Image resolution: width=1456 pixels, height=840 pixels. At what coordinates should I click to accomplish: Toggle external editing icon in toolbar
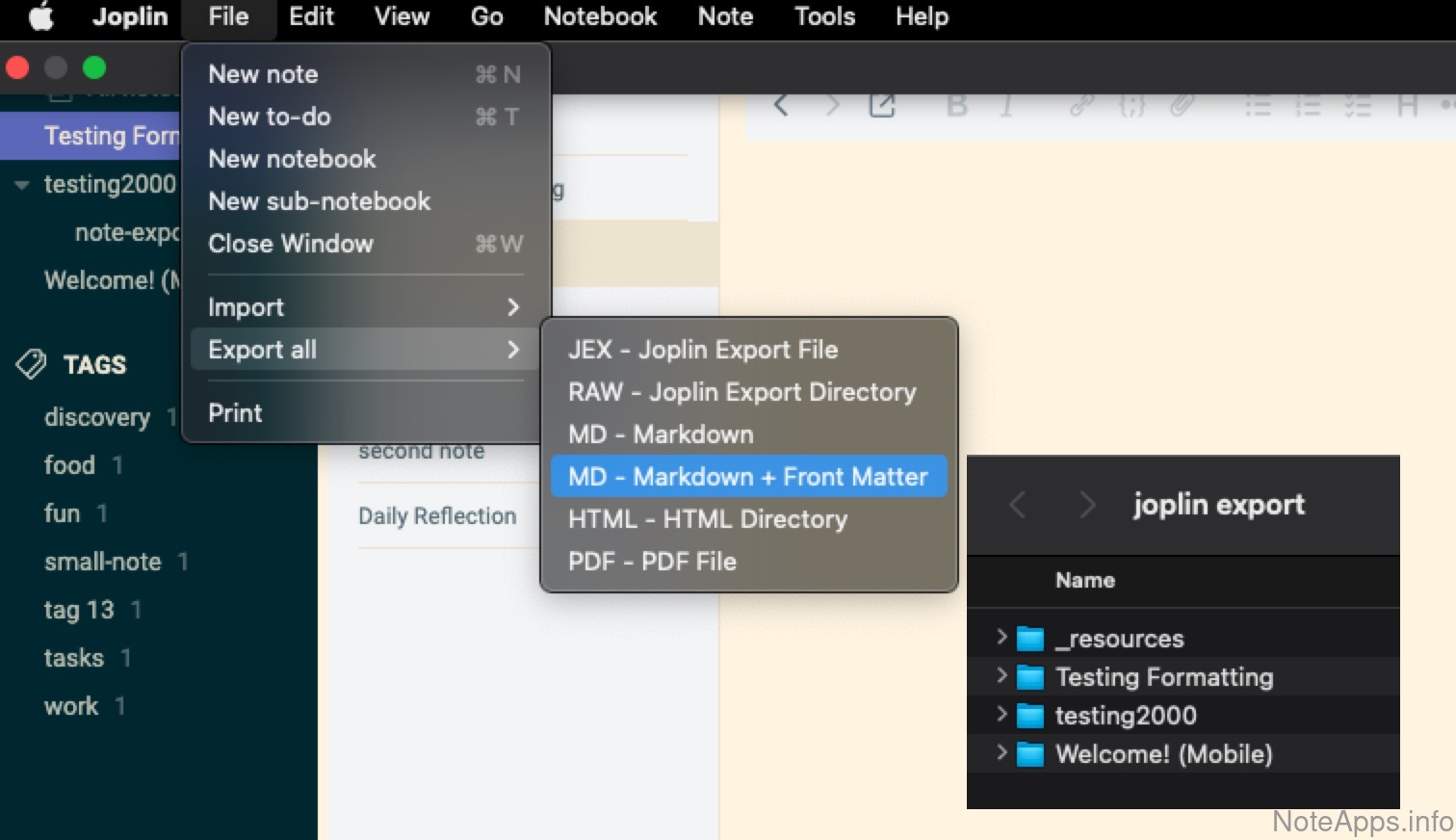point(882,106)
